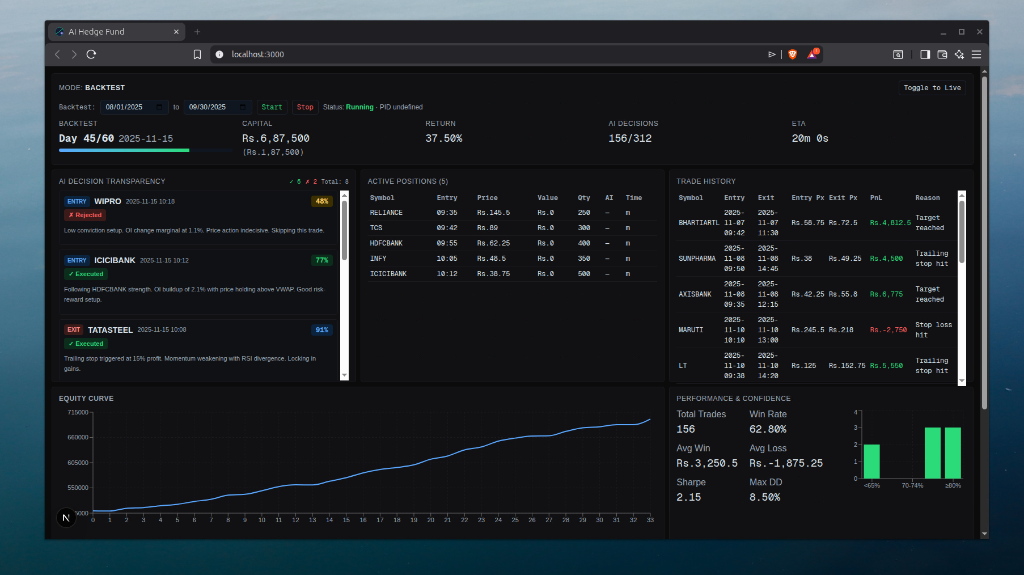Click the Return 37.50% value
The height and width of the screenshot is (575, 1024).
click(x=443, y=139)
